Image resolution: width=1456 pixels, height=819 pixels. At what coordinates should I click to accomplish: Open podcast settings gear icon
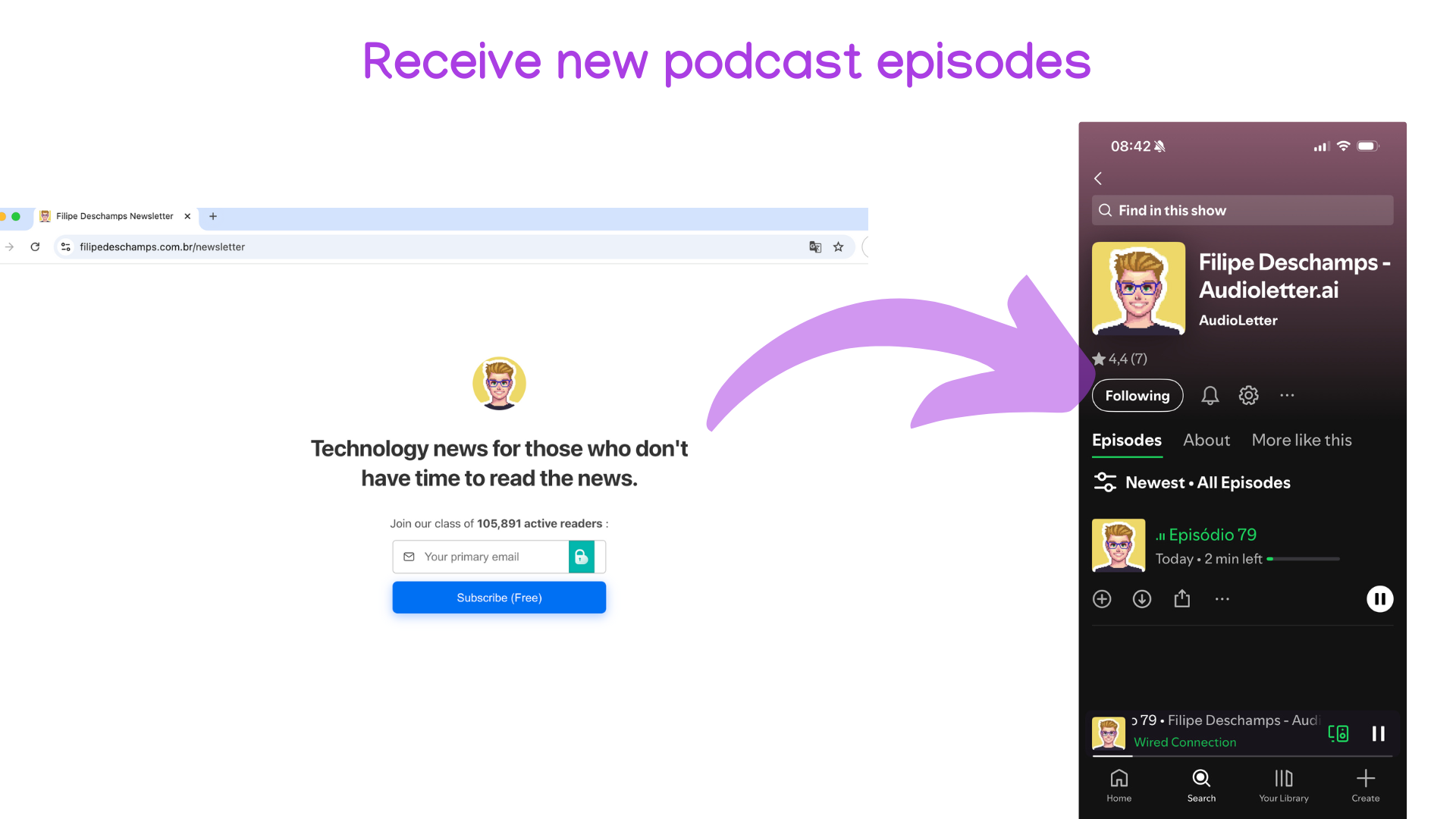point(1248,395)
